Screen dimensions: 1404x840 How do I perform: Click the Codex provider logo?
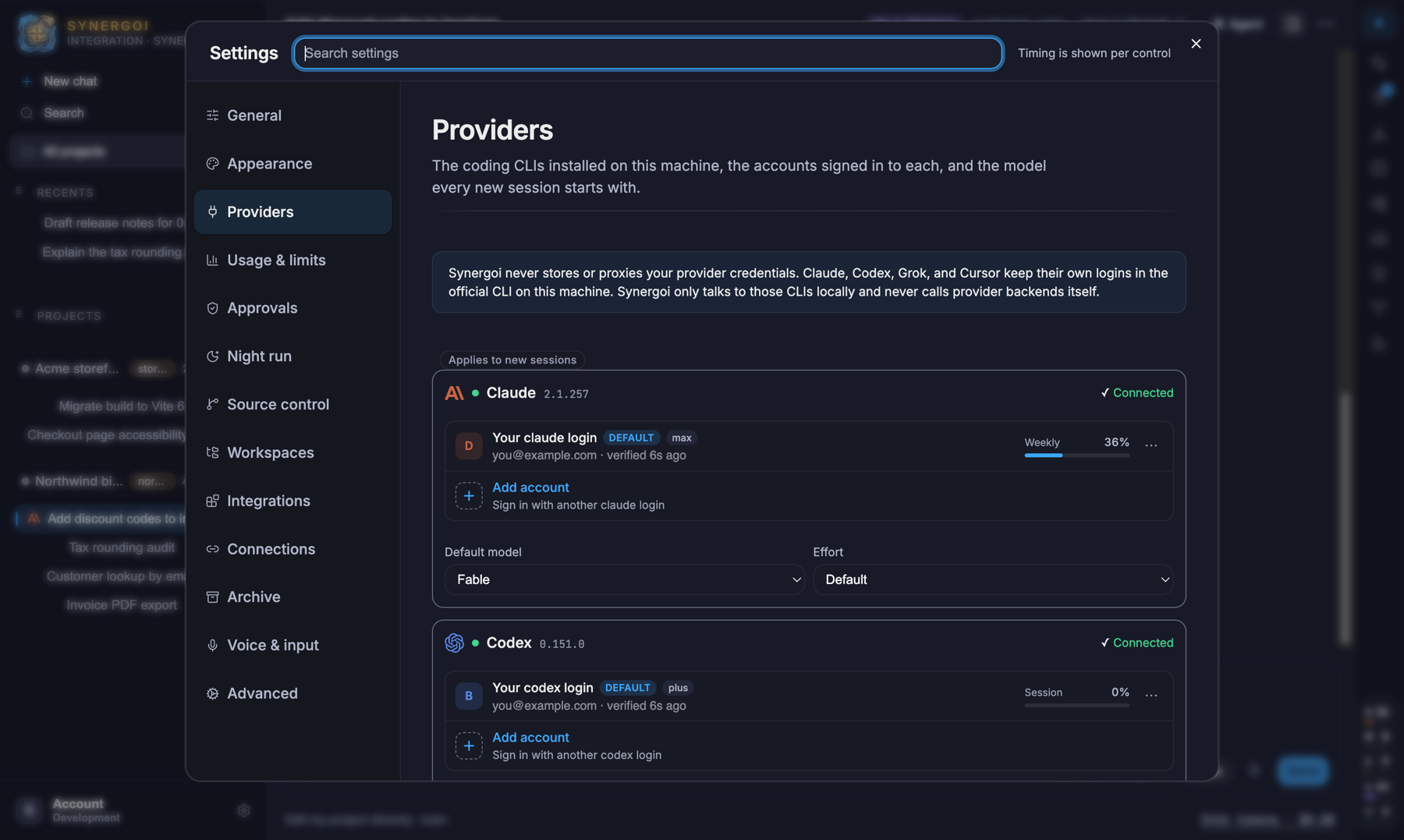pos(454,643)
